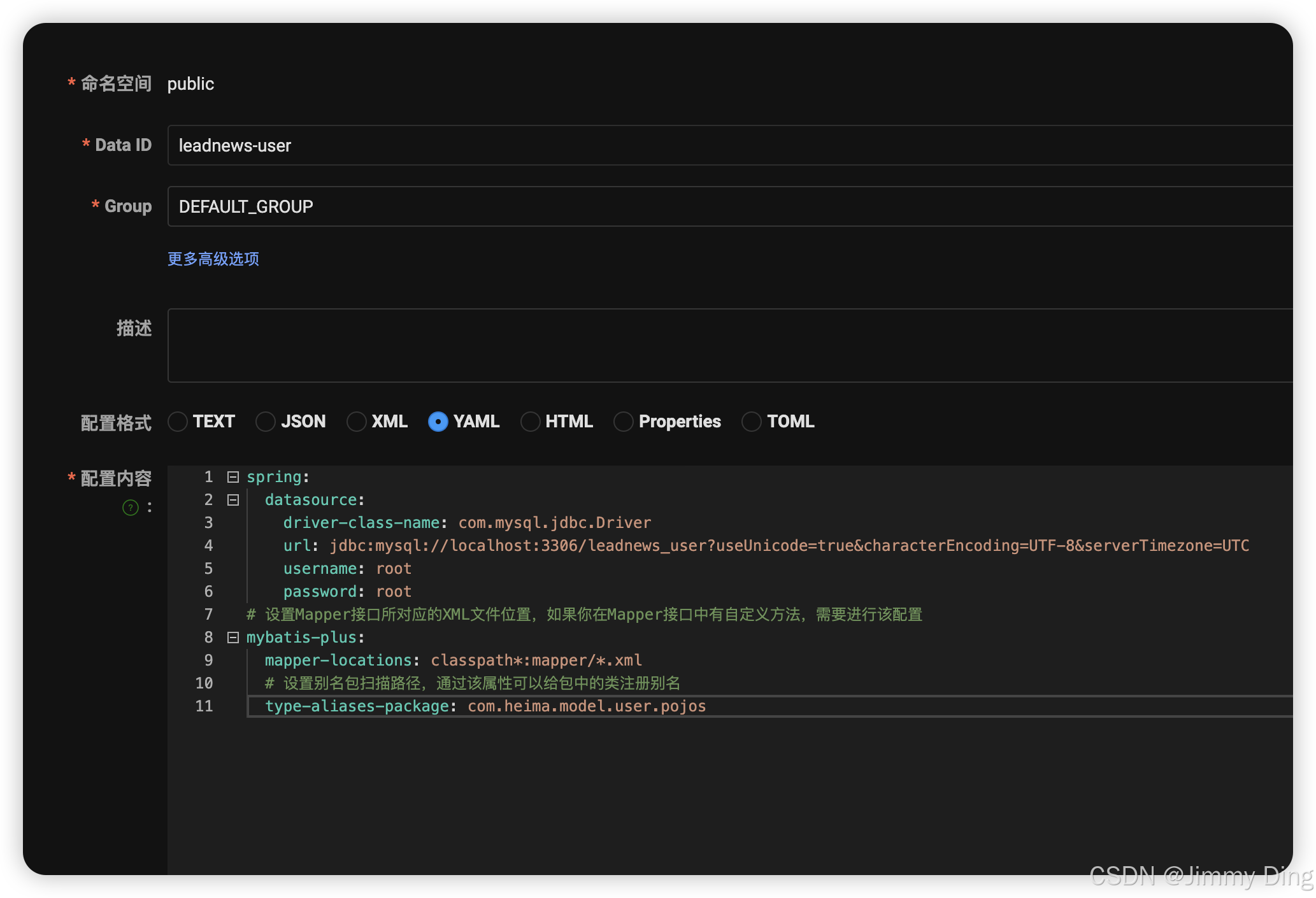This screenshot has height=898, width=1316.
Task: Select the XML format radio button
Action: pyautogui.click(x=357, y=422)
